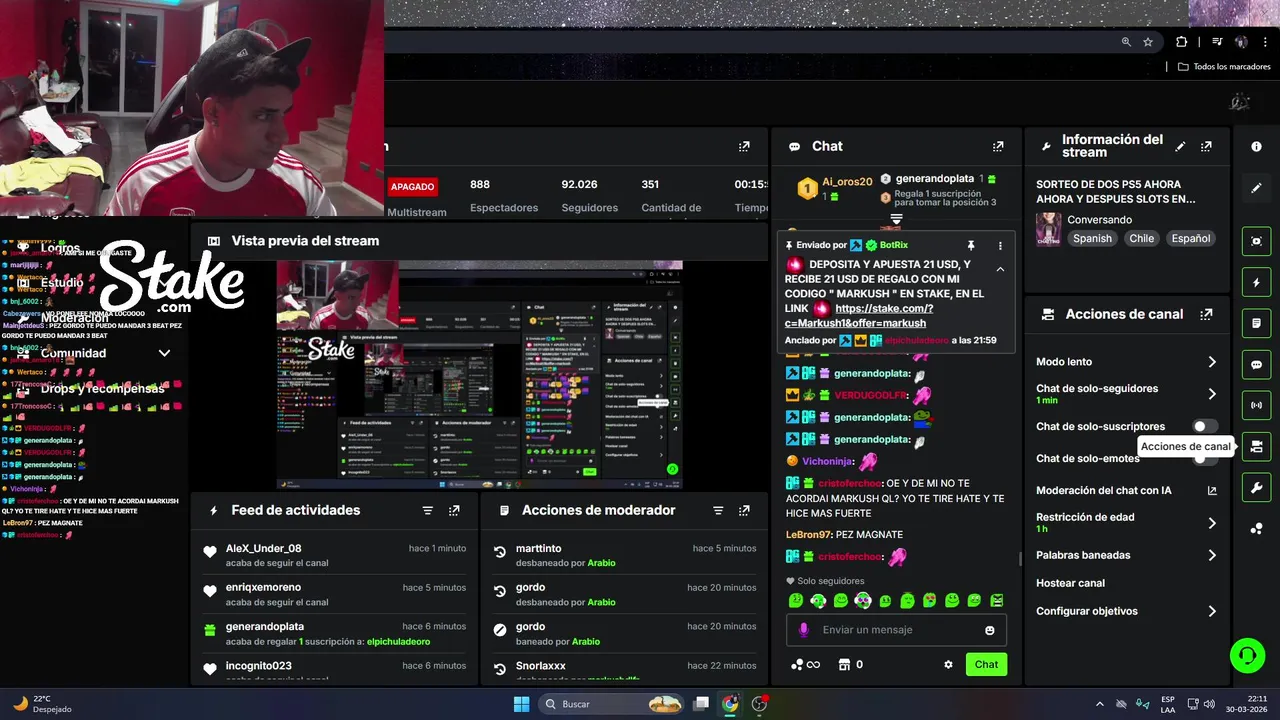Click the stream preview video thumbnail
The width and height of the screenshot is (1280, 720).
click(480, 375)
